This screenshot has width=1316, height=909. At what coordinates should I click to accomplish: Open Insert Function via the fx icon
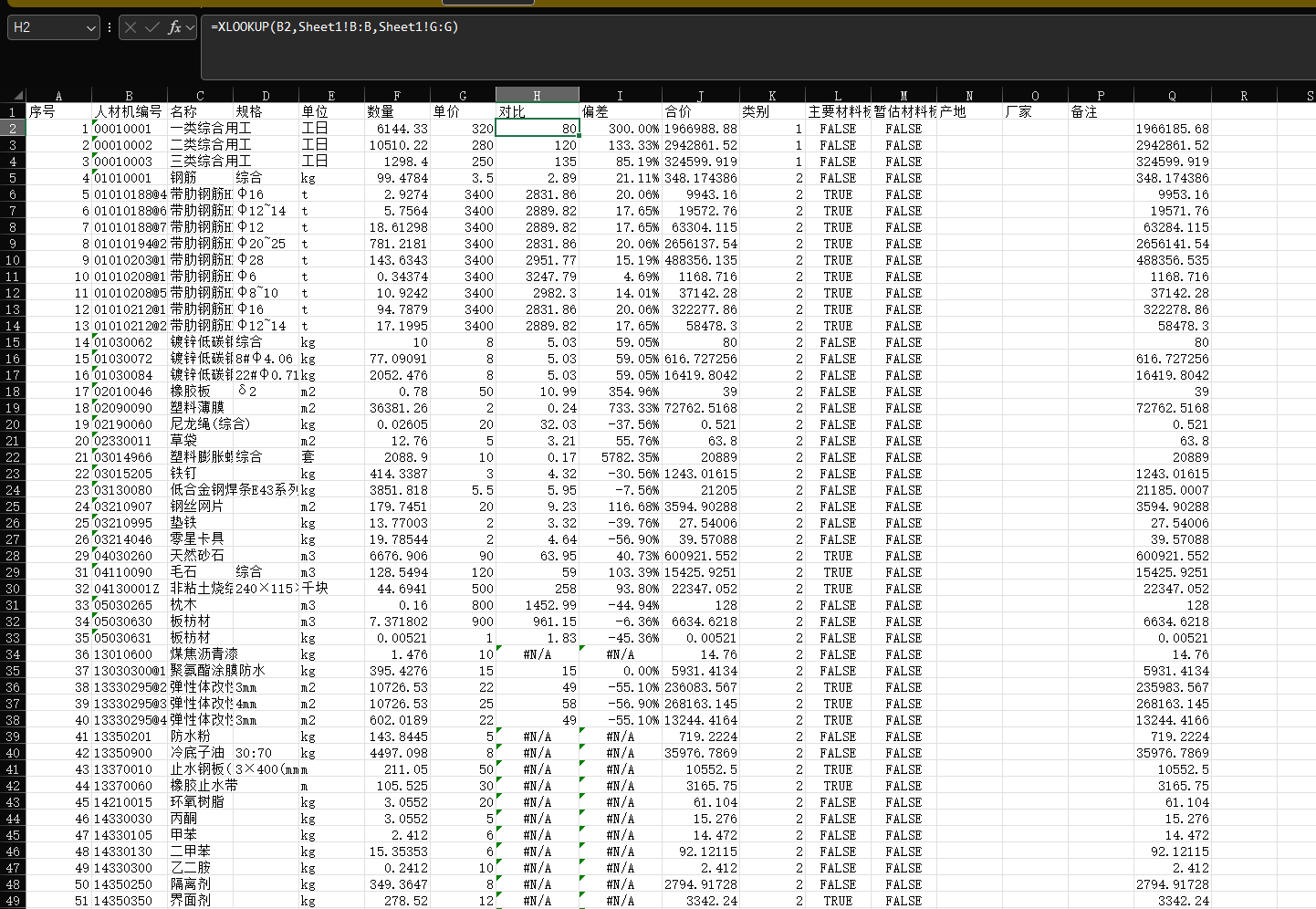pos(174,27)
